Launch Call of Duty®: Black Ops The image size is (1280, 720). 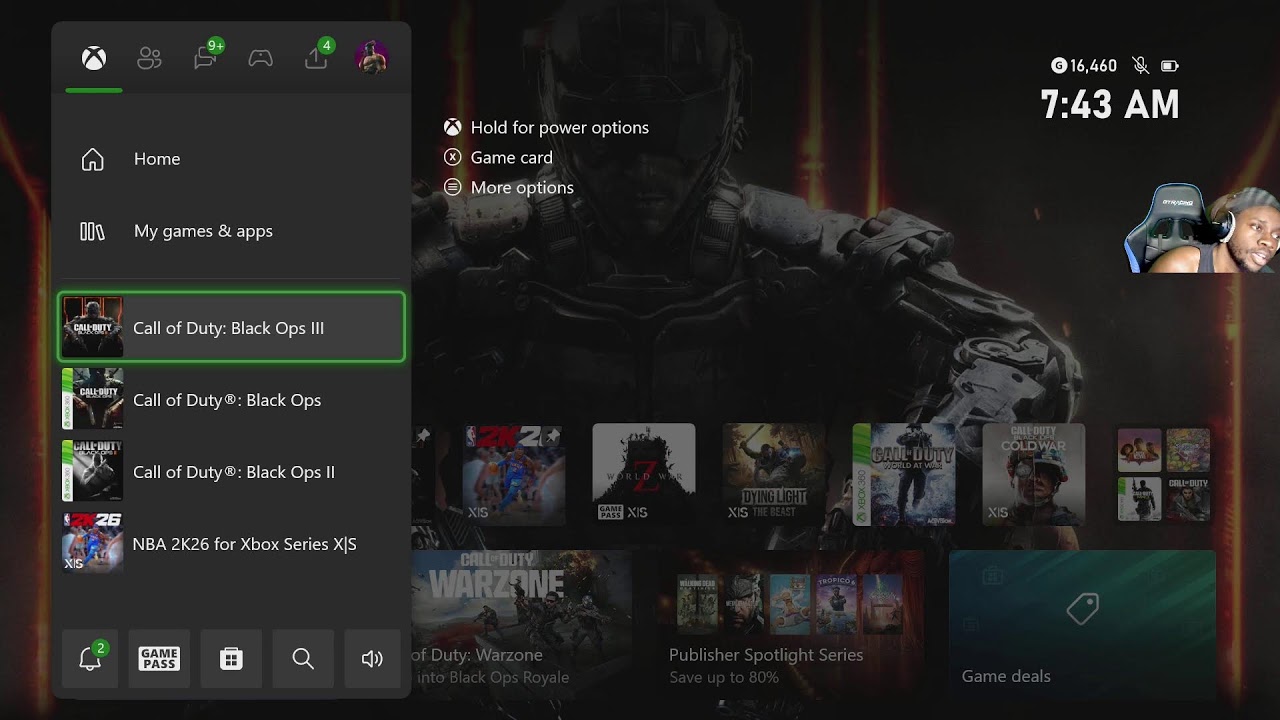(232, 399)
